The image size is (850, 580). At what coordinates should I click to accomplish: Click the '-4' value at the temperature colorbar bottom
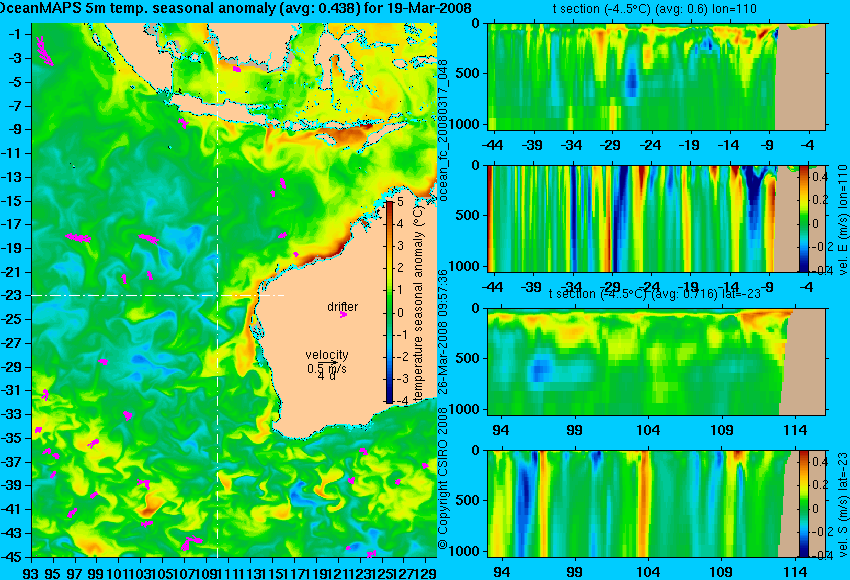(x=400, y=401)
